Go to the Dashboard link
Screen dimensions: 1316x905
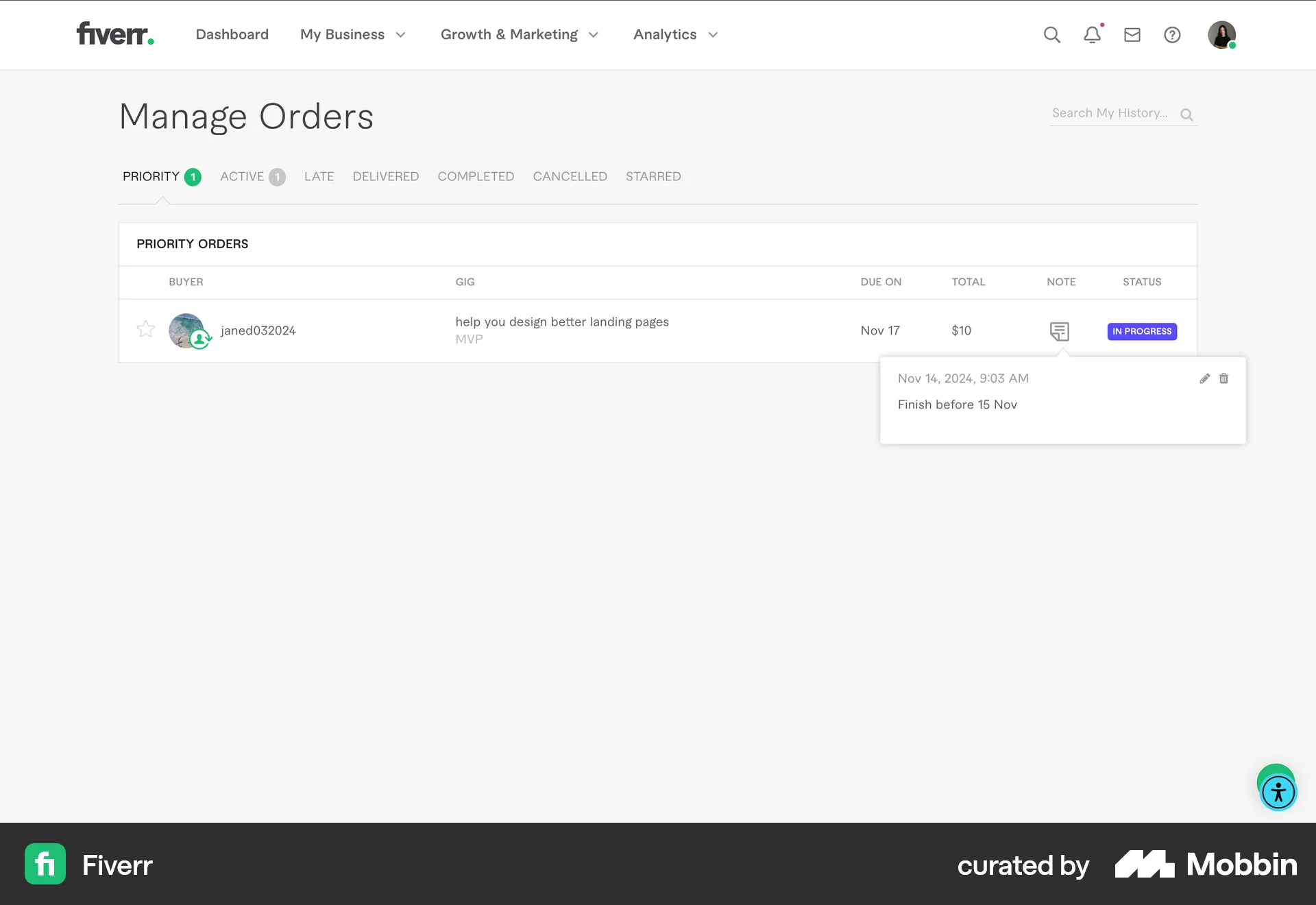[x=232, y=35]
